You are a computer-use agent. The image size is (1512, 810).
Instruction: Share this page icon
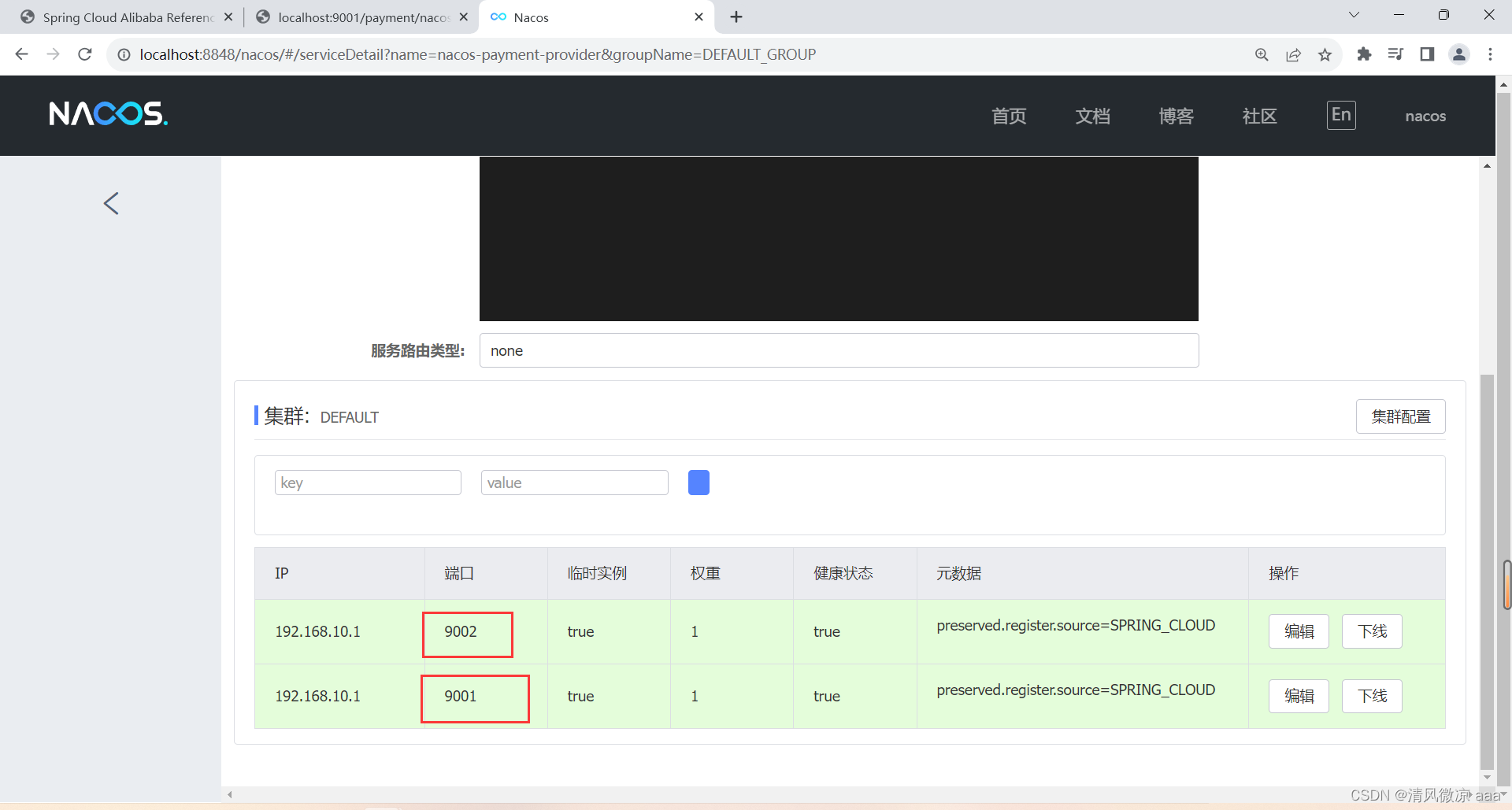1293,54
